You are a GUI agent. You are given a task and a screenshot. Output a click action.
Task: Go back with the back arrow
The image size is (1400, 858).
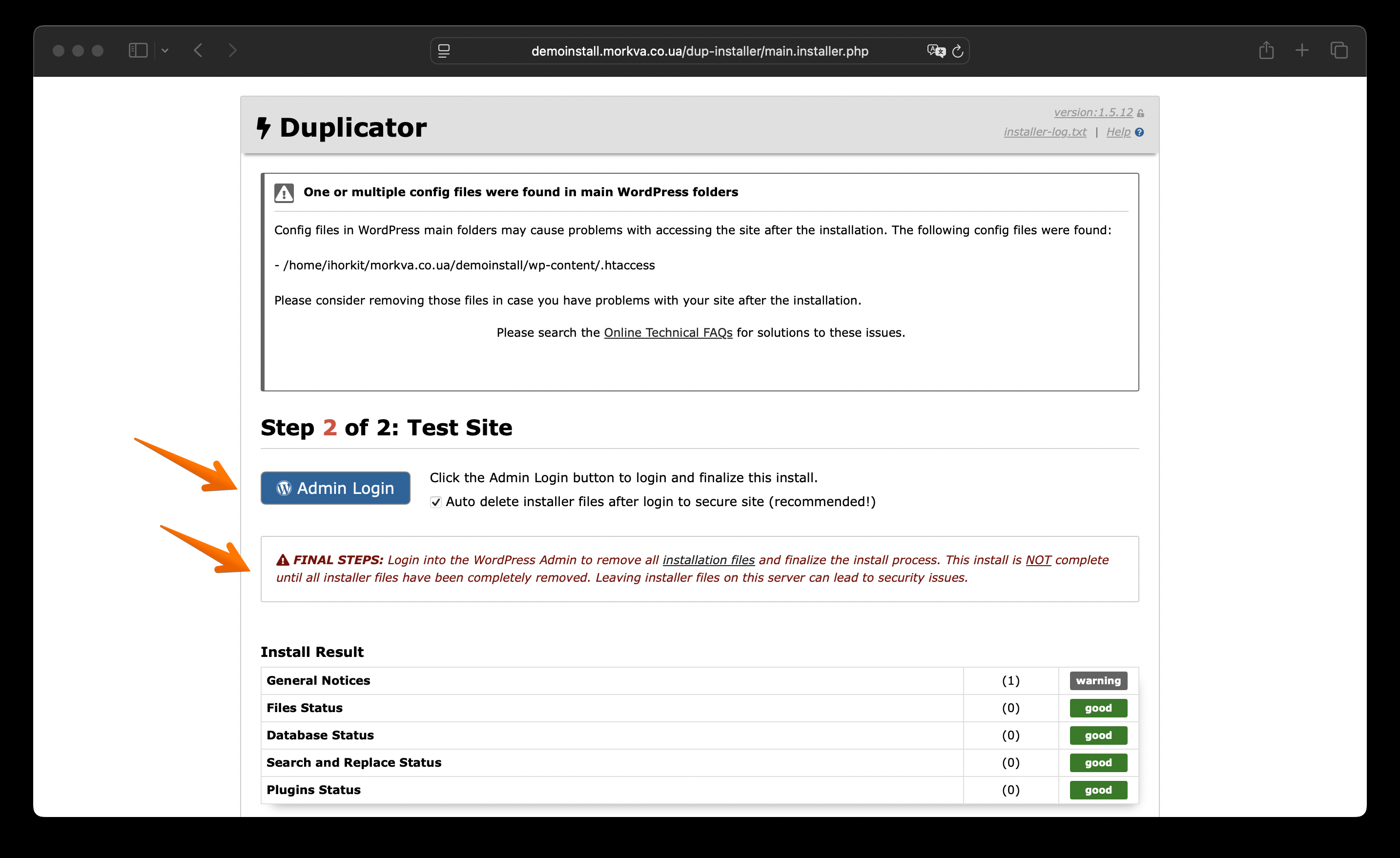(x=198, y=51)
